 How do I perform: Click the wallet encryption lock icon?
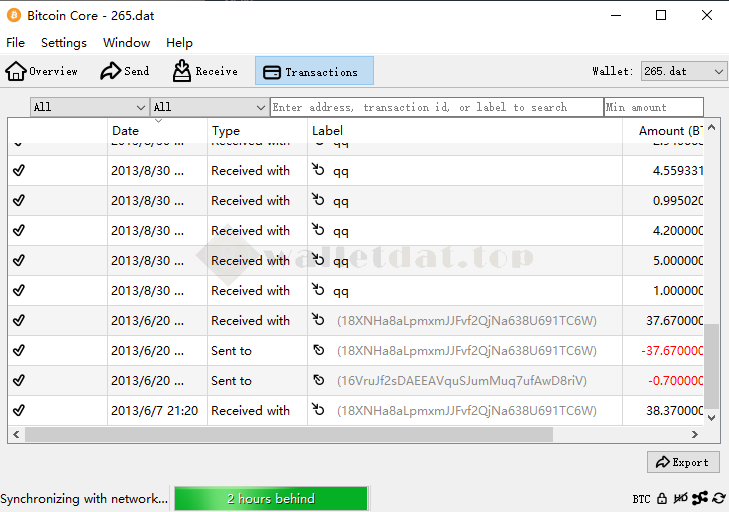(662, 498)
